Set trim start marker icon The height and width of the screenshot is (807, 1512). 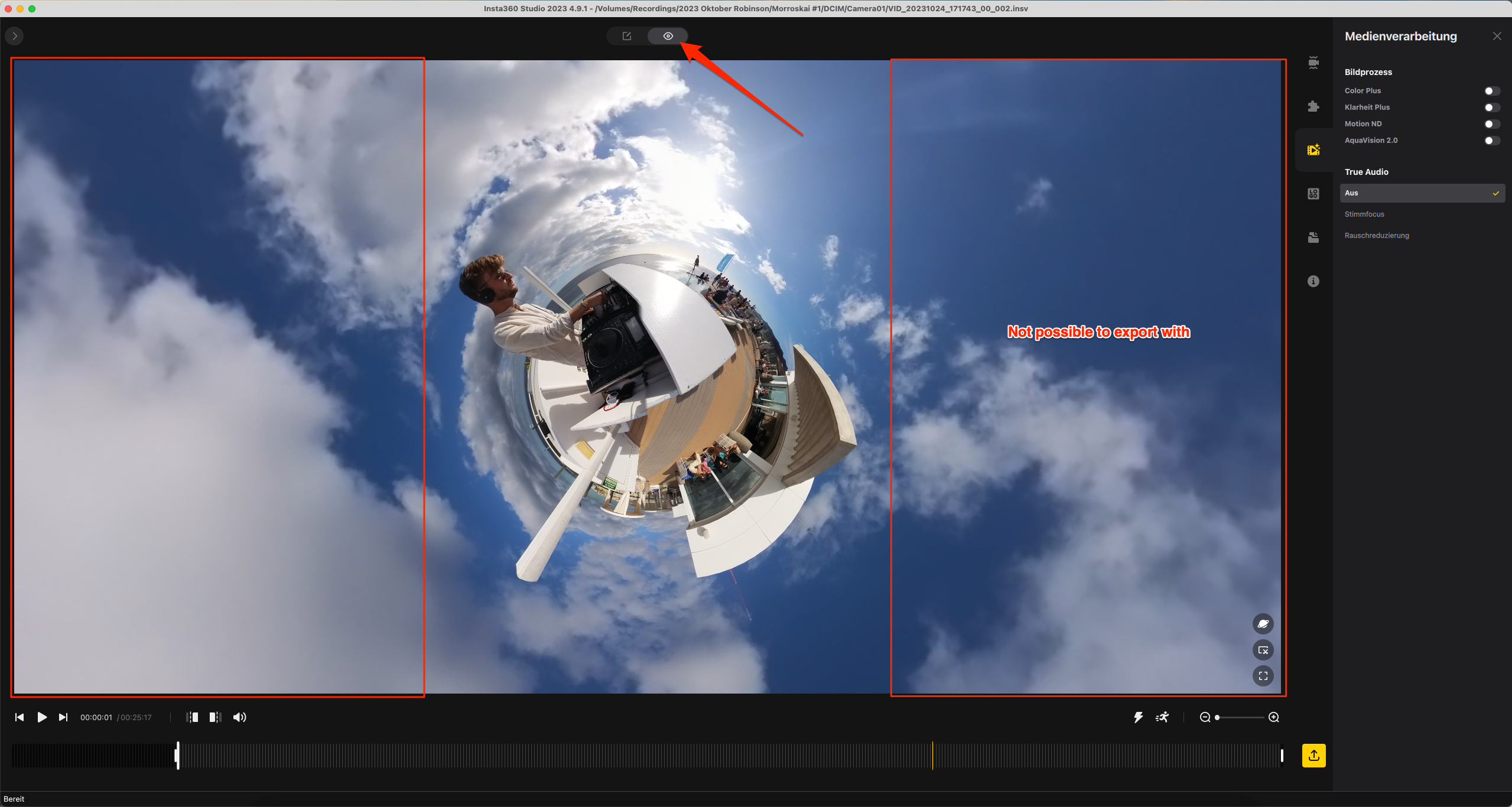pyautogui.click(x=192, y=717)
